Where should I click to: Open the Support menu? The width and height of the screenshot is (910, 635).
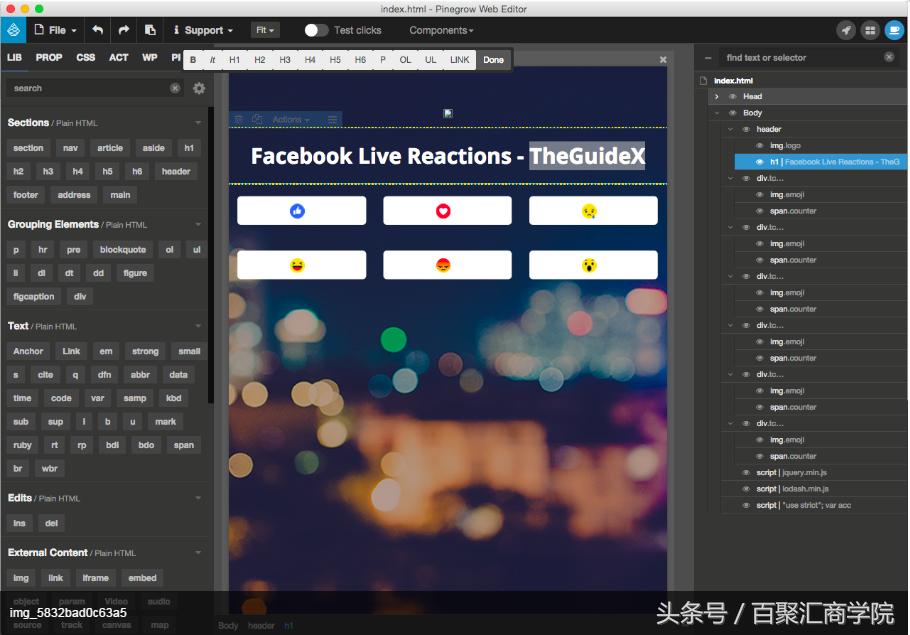pyautogui.click(x=203, y=30)
